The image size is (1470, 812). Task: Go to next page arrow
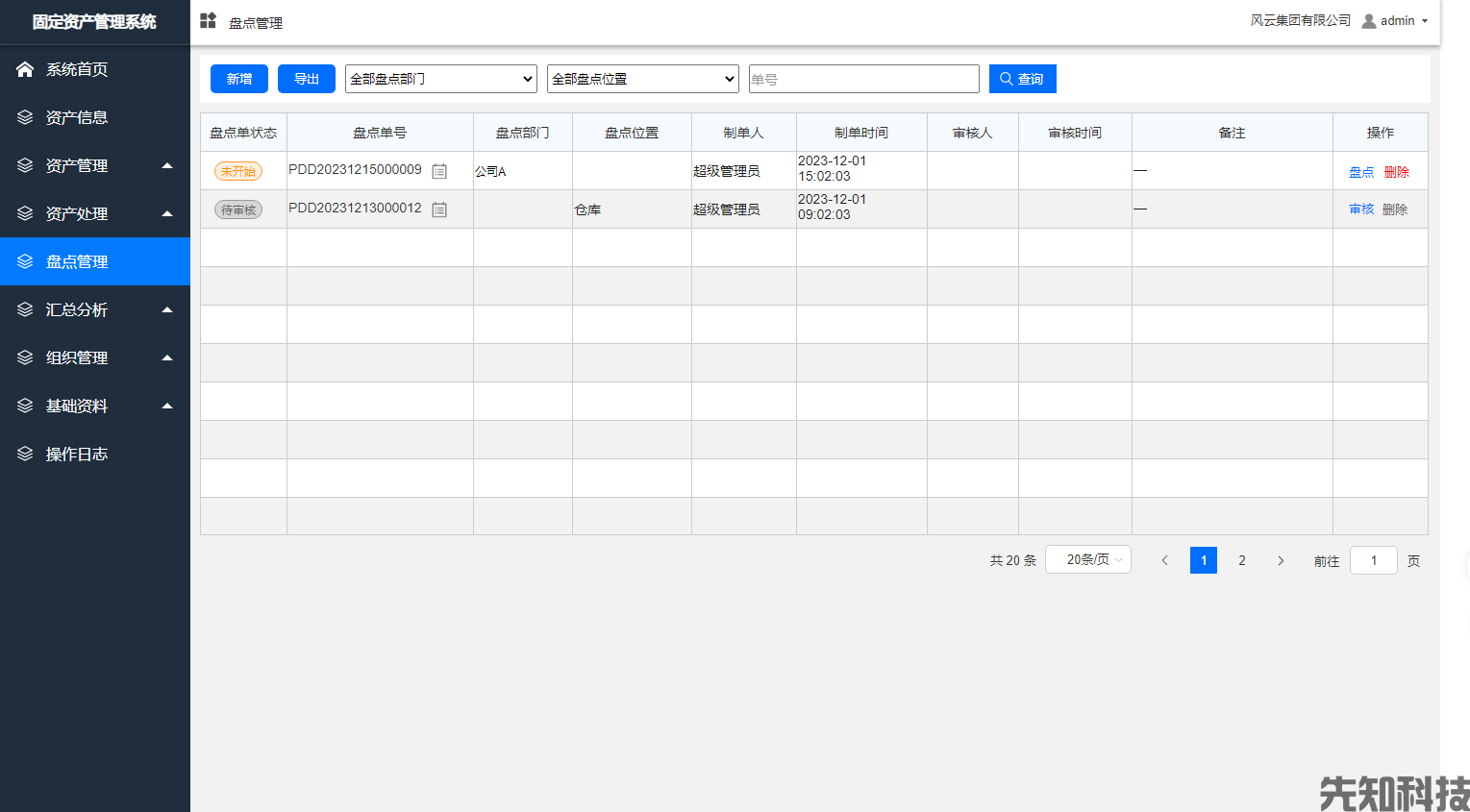coord(1281,560)
